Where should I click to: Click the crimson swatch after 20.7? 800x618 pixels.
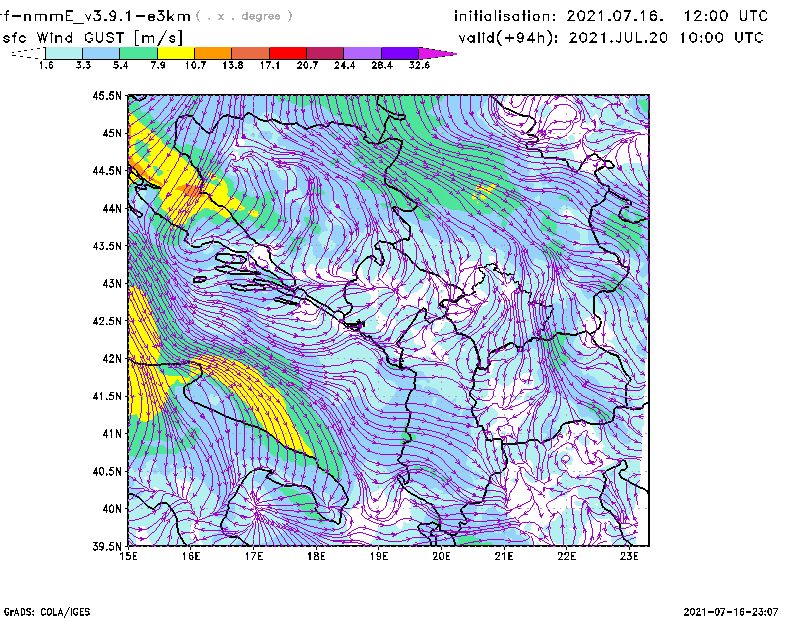coord(325,53)
